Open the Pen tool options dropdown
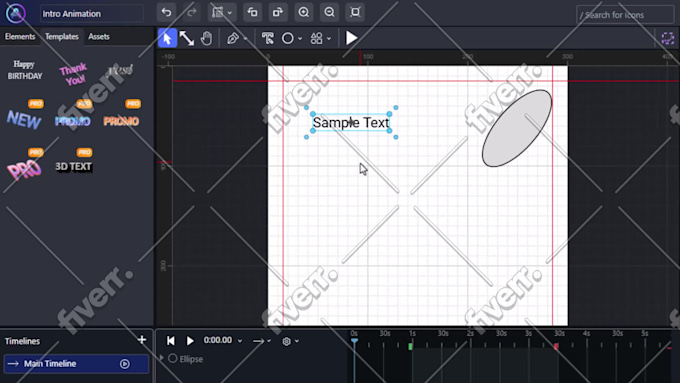Screen dimensions: 680x383 pyautogui.click(x=245, y=39)
